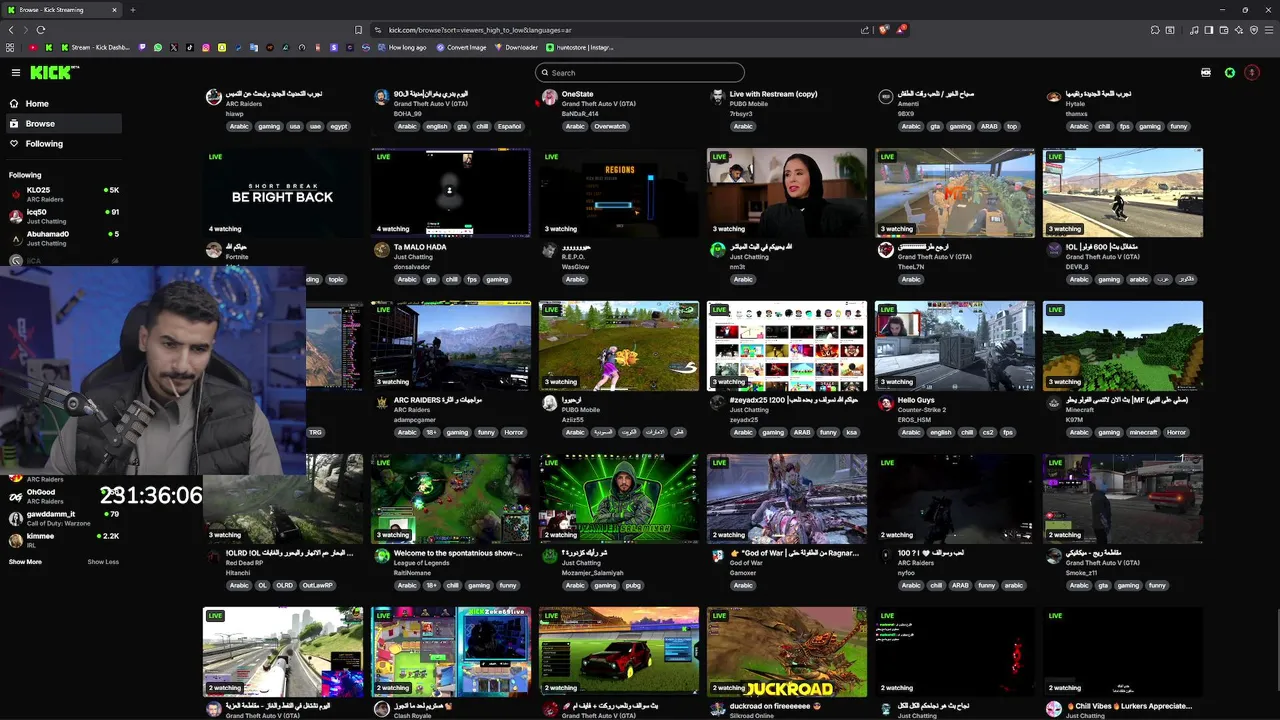Click Show Less in the sidebar
Screen dimensions: 1280x720
tap(103, 562)
